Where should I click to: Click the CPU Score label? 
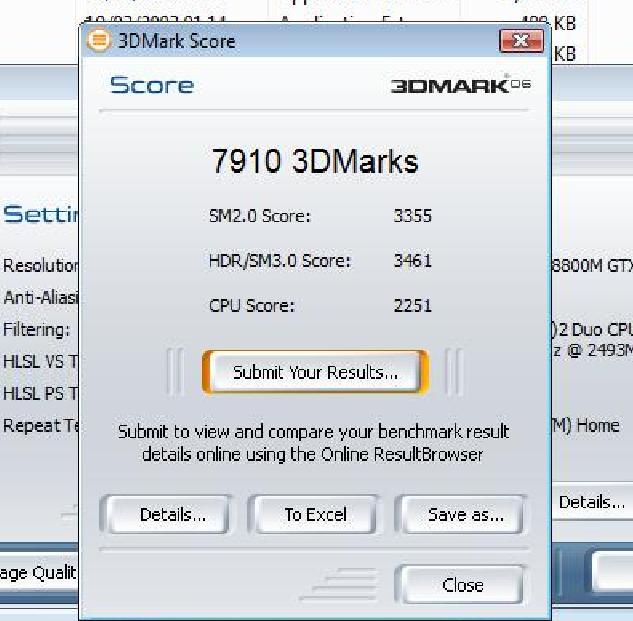coord(252,306)
